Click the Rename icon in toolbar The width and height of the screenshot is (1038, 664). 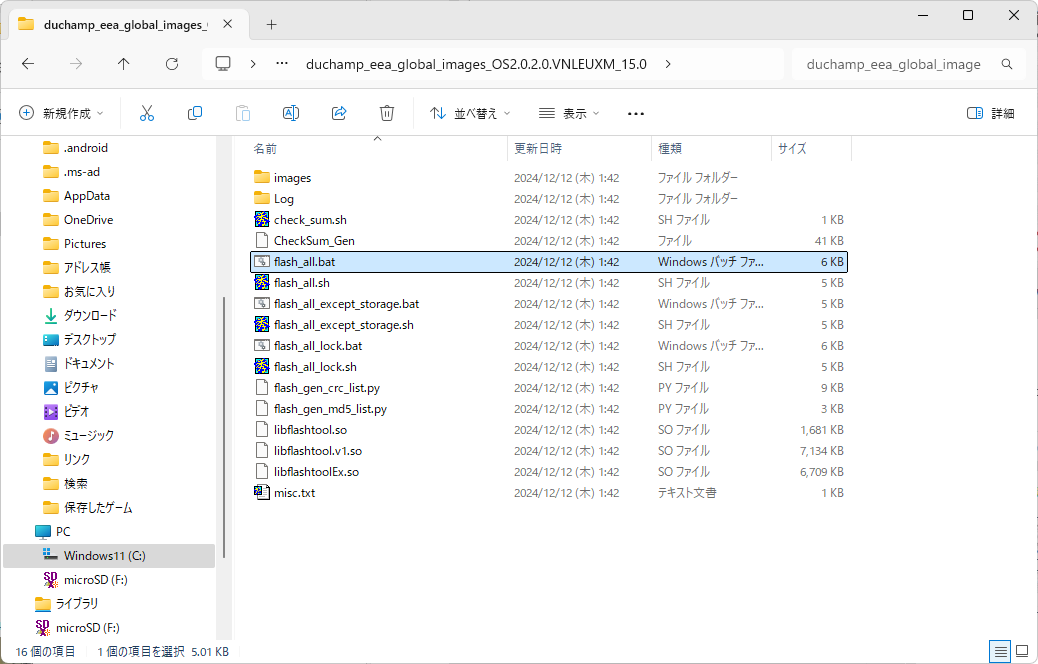coord(291,113)
